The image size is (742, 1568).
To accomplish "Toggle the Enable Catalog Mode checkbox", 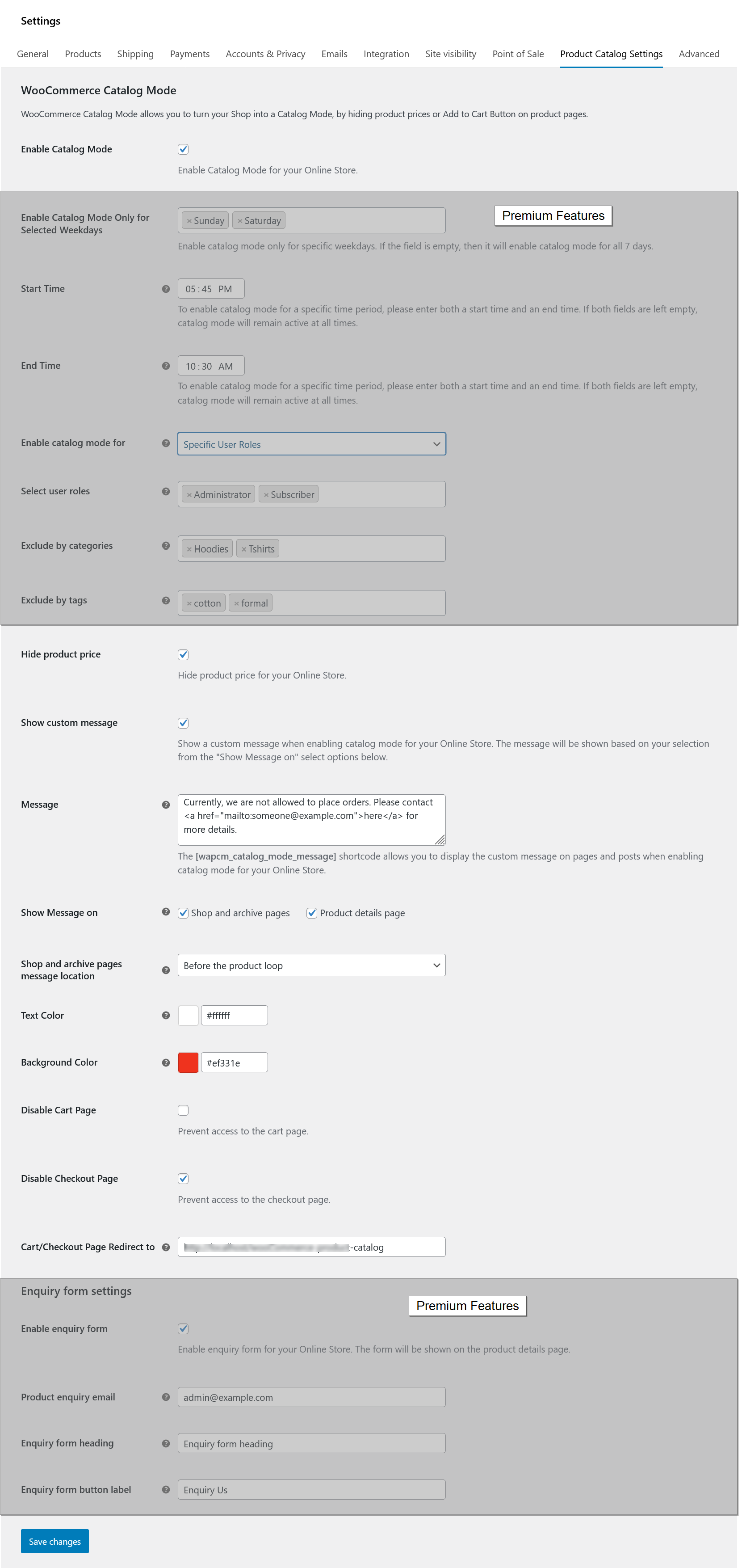I will click(183, 149).
